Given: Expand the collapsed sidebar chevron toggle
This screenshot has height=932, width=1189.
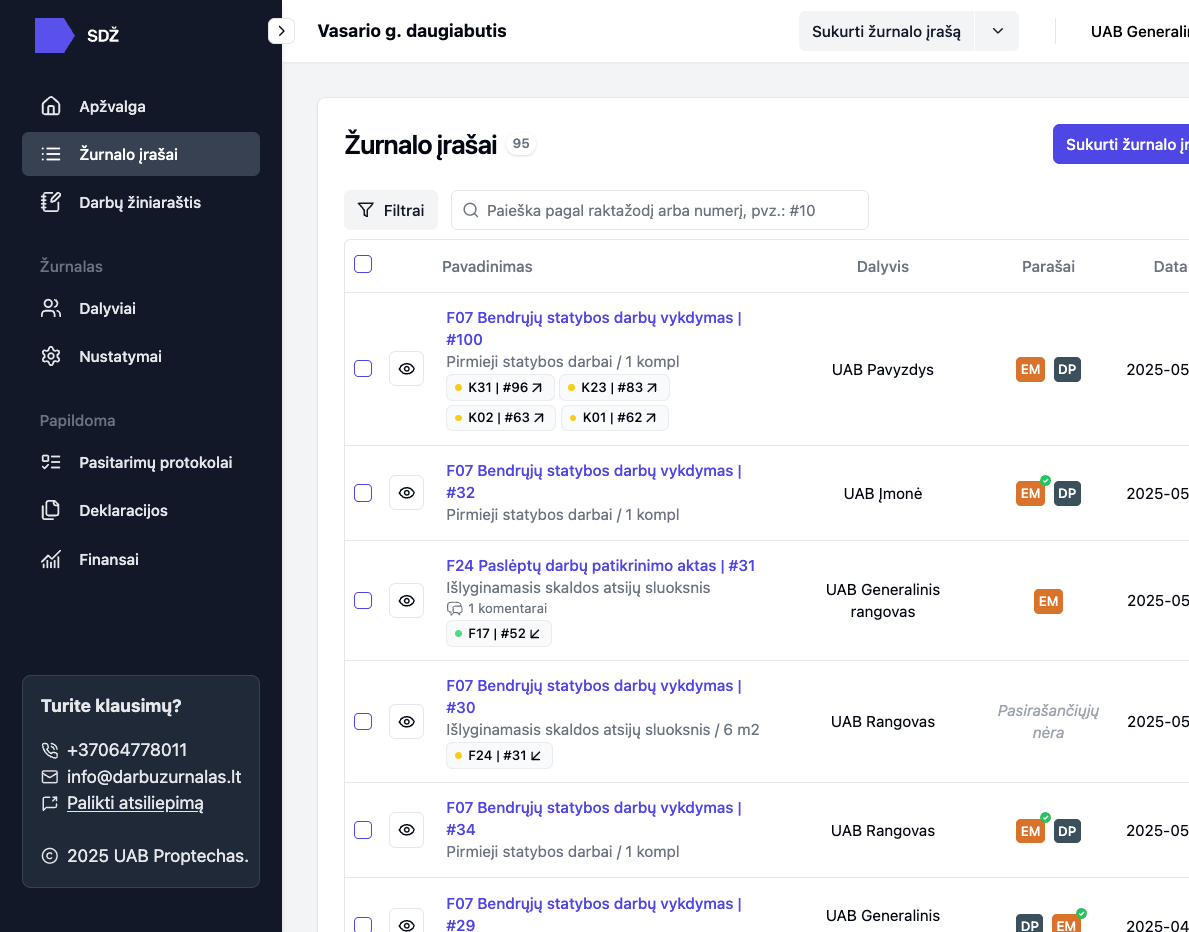Looking at the screenshot, I should pyautogui.click(x=281, y=31).
